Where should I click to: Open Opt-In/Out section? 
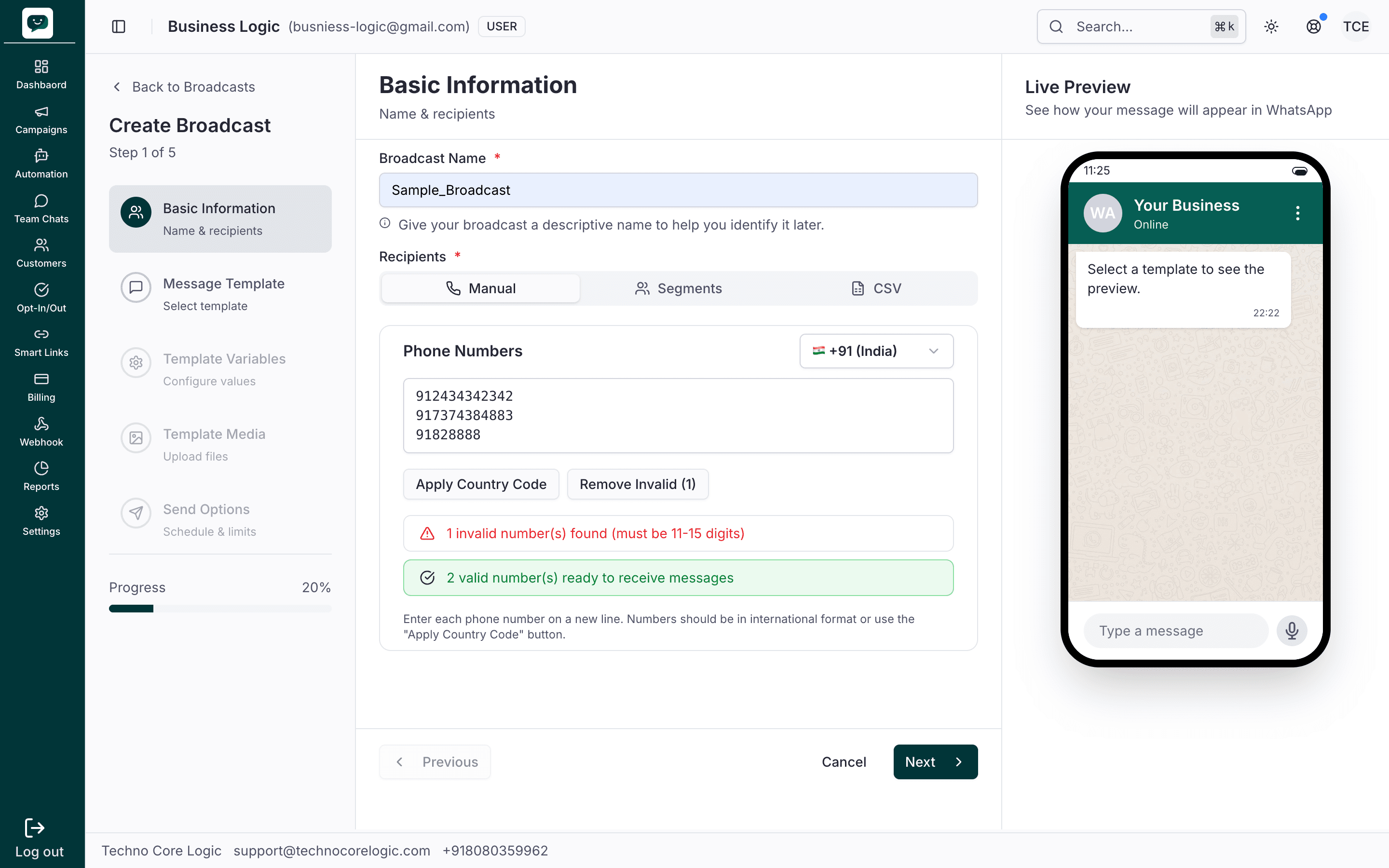(x=41, y=298)
